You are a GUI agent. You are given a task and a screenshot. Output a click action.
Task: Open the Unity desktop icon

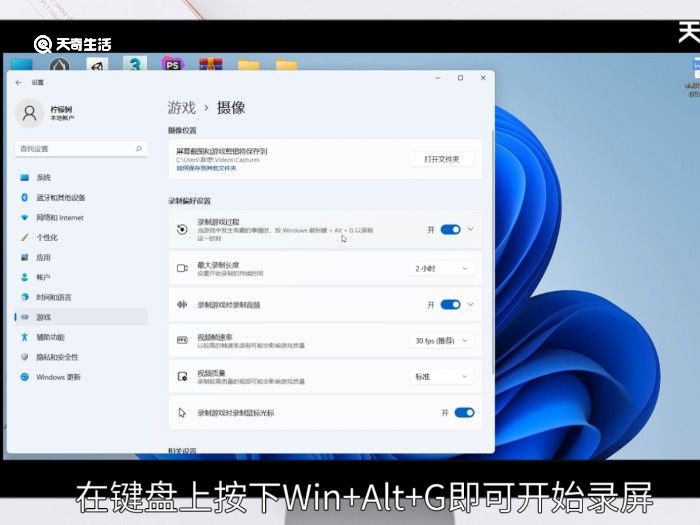[97, 65]
